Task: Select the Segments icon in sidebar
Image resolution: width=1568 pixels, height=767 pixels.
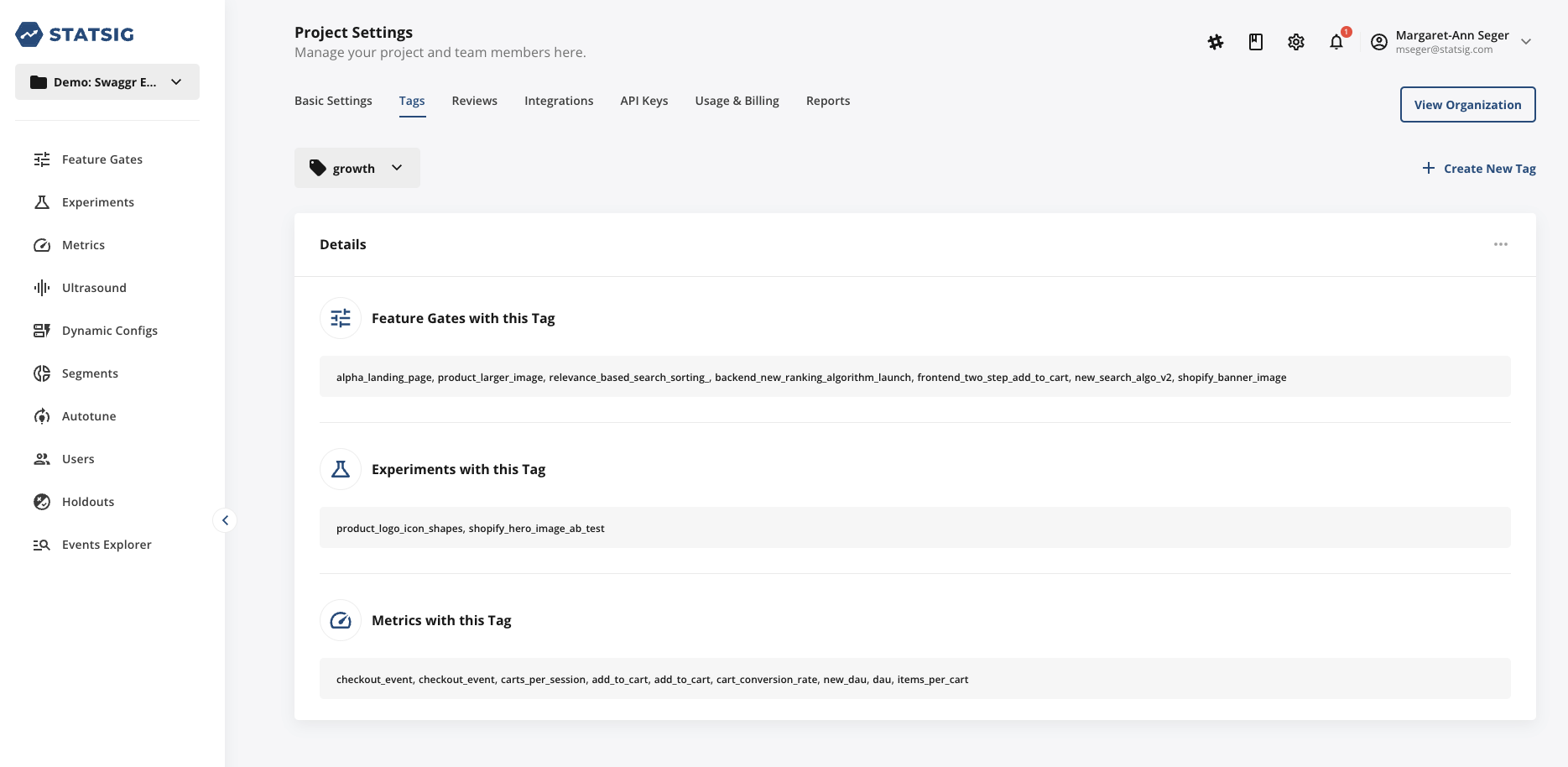Action: [x=43, y=373]
